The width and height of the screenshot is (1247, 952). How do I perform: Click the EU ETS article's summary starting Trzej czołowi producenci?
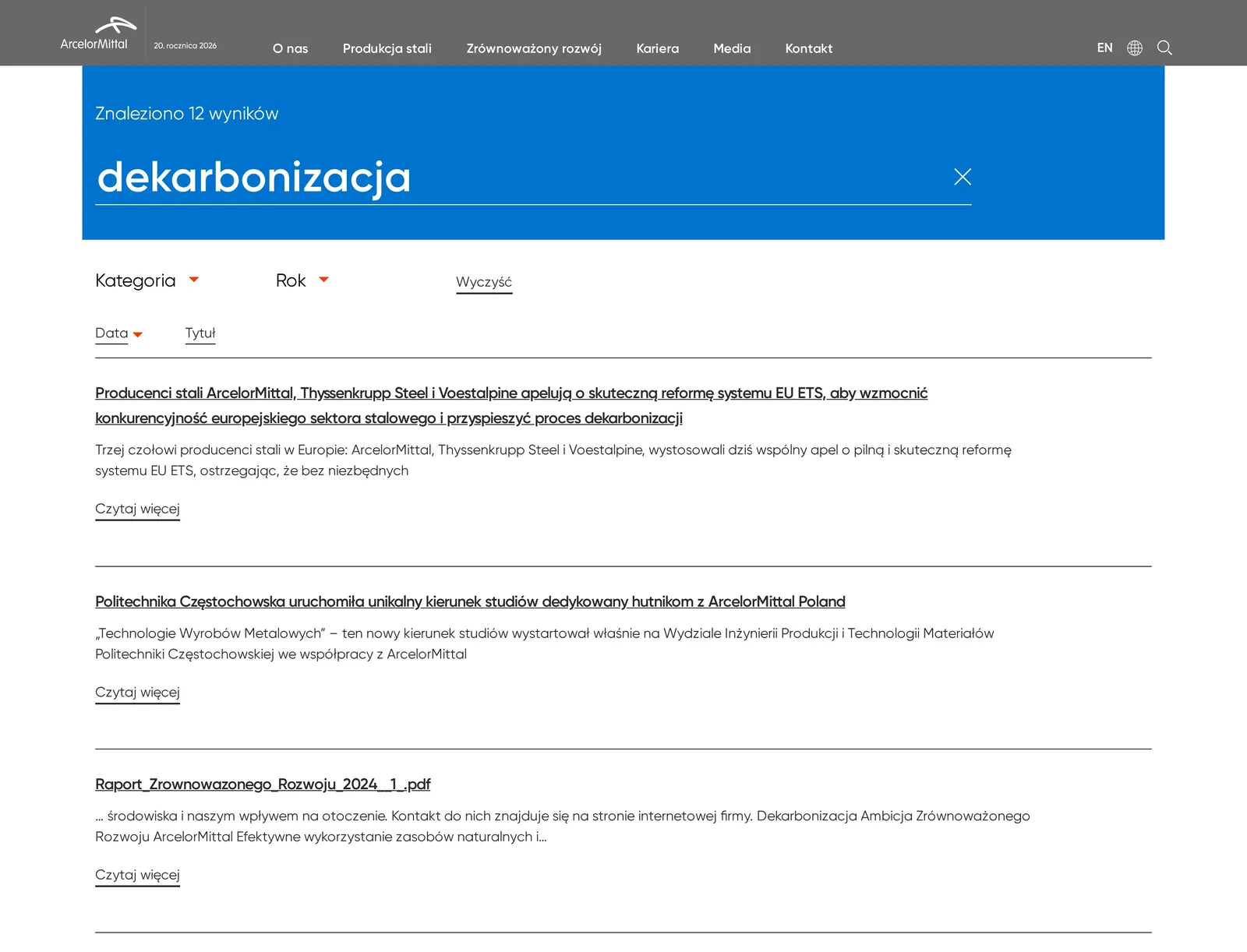553,460
